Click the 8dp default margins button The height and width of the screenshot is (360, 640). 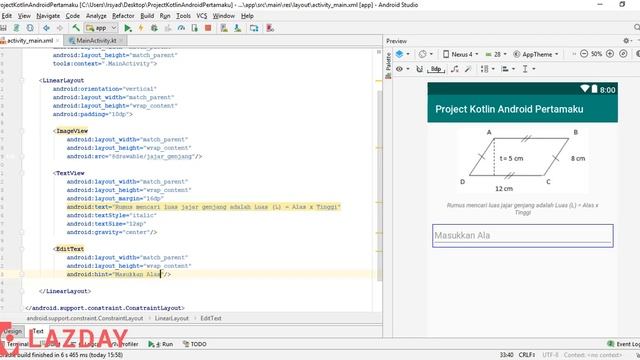coord(436,69)
